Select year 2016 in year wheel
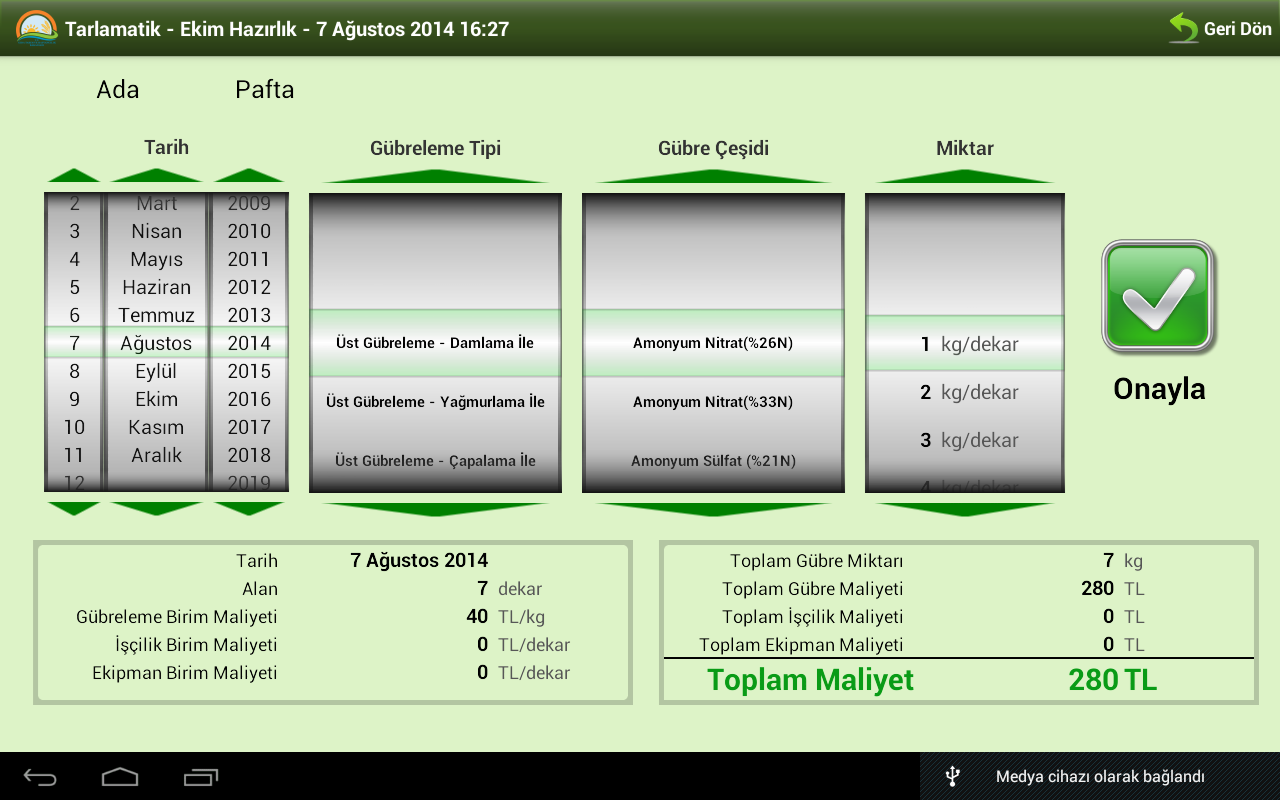This screenshot has height=800, width=1280. point(249,399)
